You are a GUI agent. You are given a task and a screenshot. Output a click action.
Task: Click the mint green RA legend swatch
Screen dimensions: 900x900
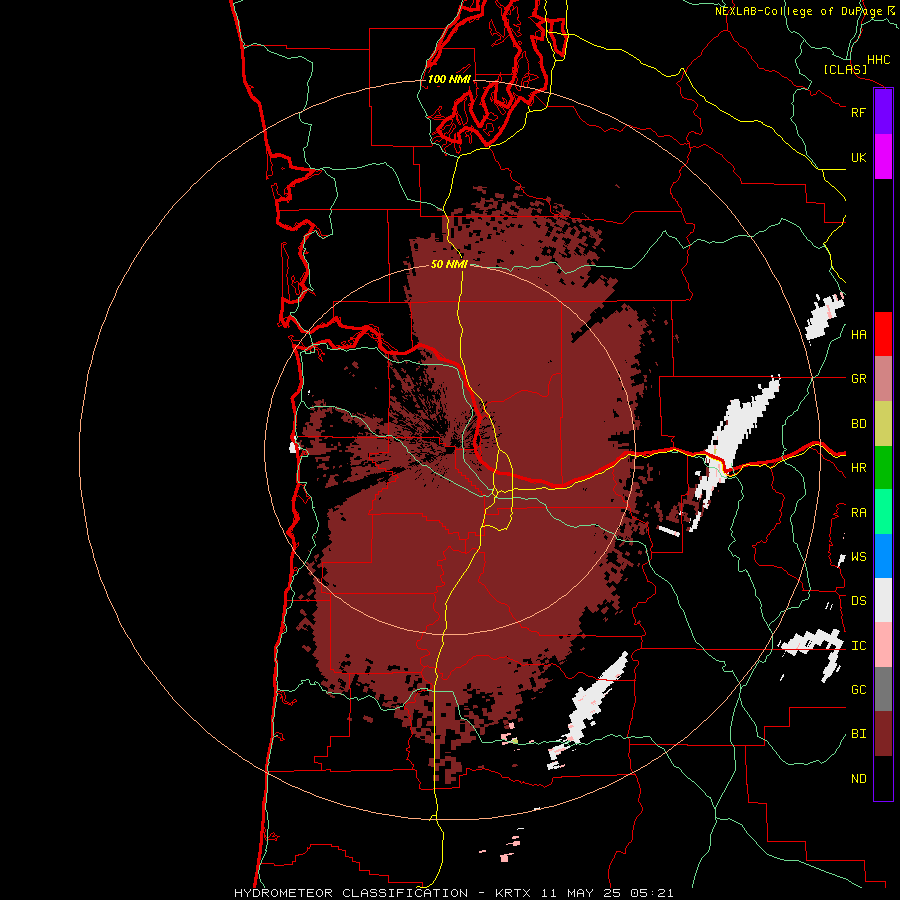pos(883,512)
